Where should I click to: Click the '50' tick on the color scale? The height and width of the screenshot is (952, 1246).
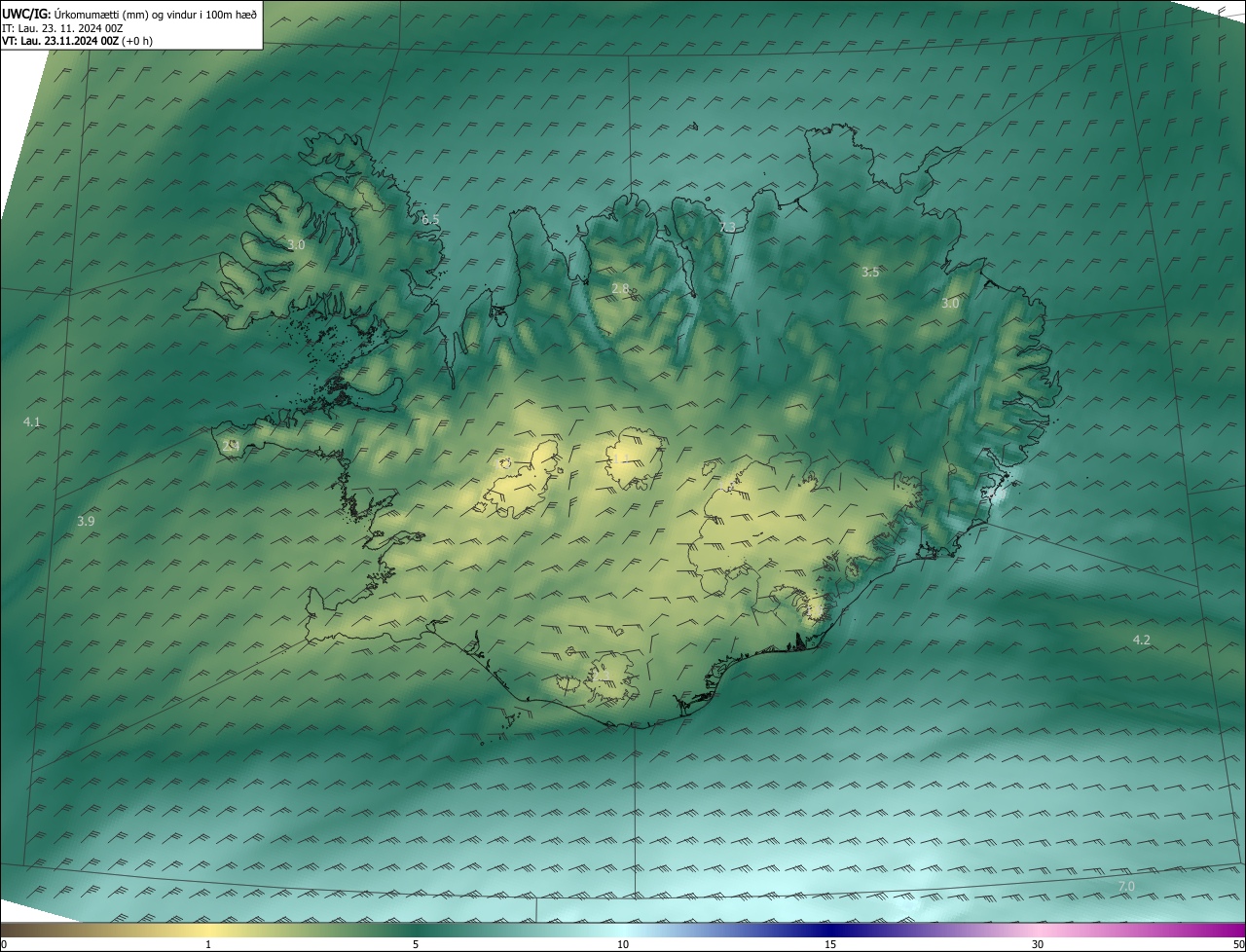1238,945
